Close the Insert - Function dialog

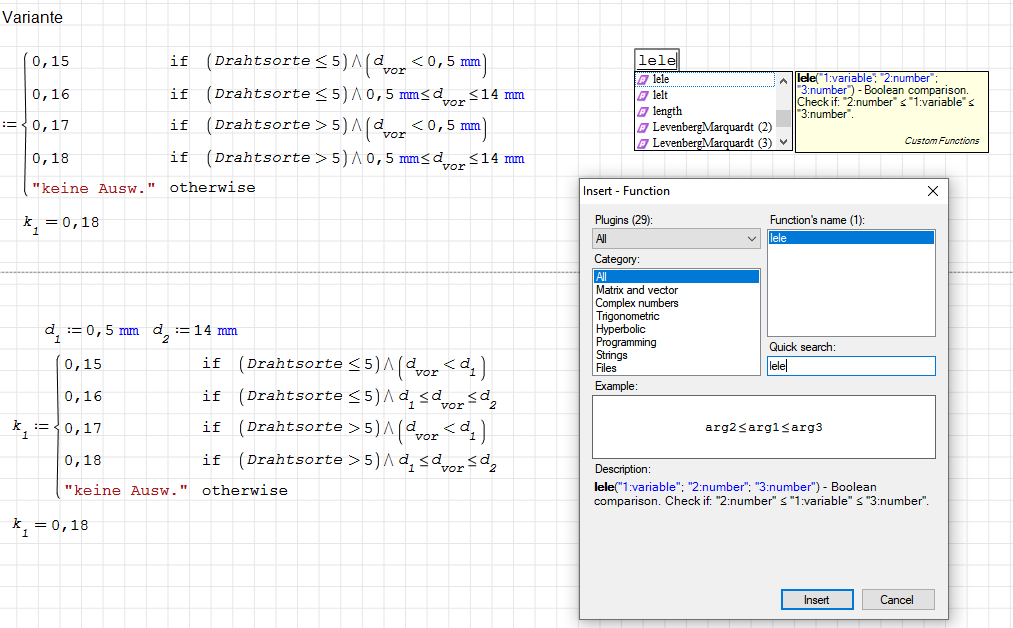[933, 191]
